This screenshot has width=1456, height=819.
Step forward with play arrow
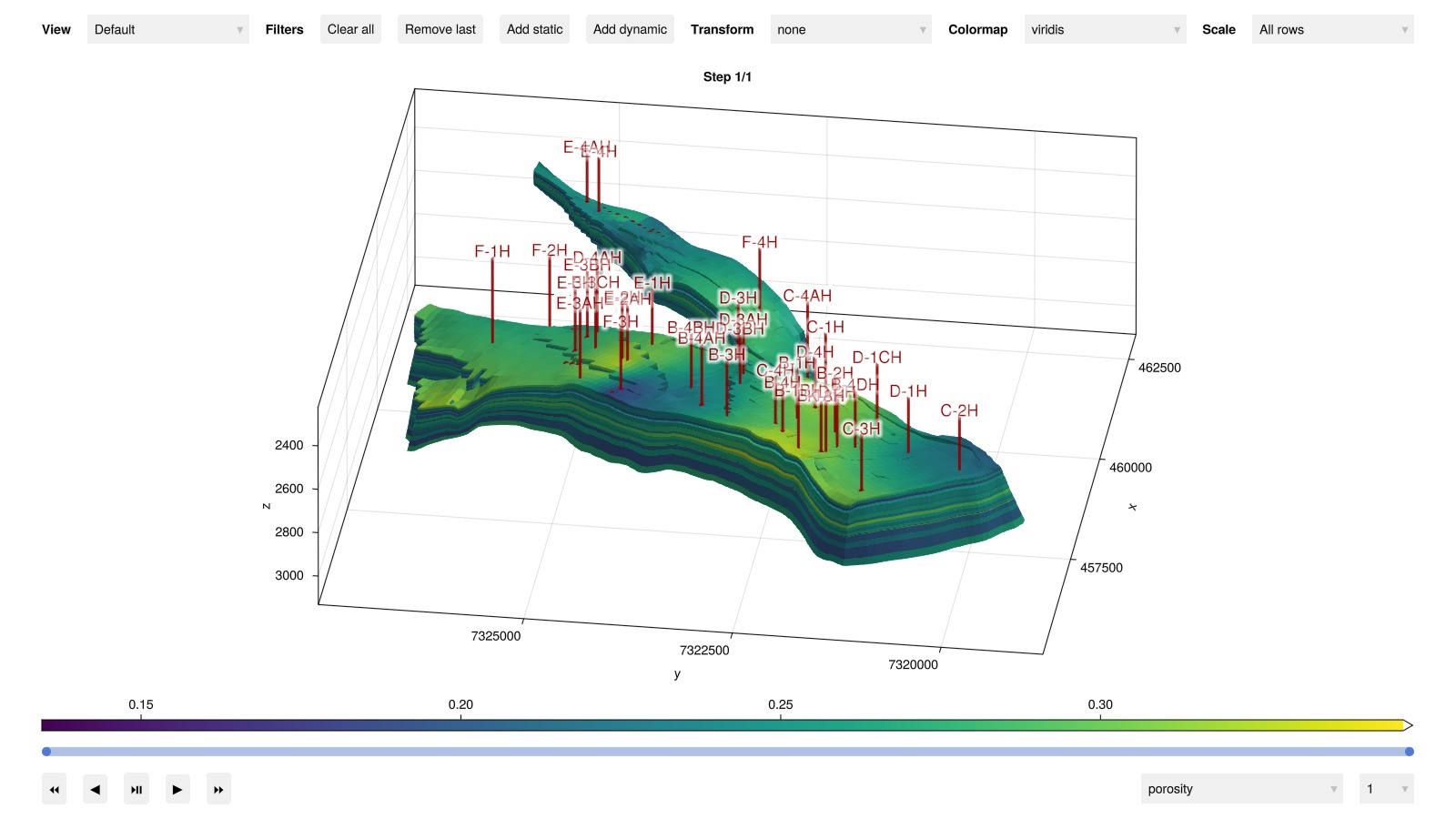pyautogui.click(x=177, y=789)
